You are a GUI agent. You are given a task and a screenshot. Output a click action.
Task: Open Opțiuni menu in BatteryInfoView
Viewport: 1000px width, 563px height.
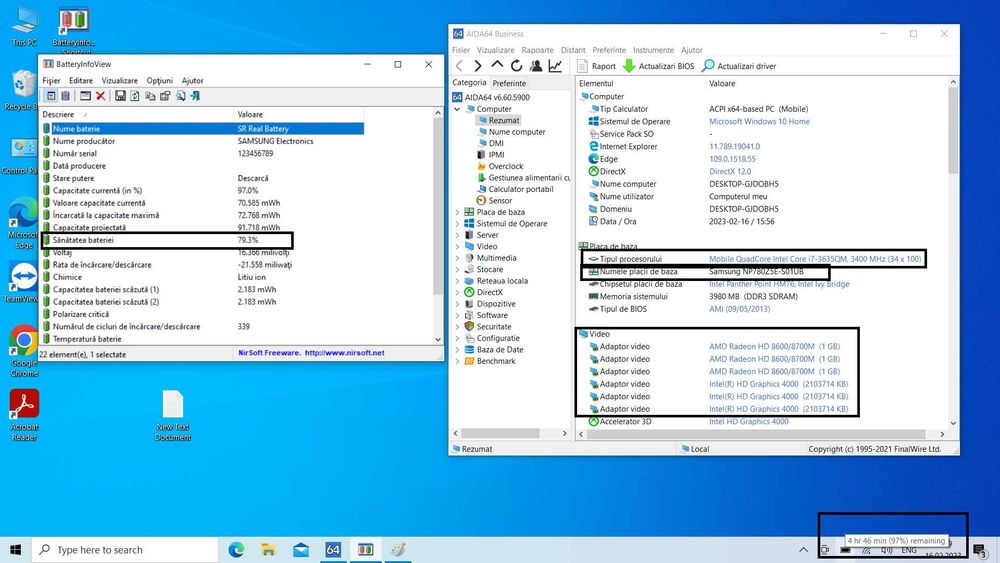click(159, 80)
